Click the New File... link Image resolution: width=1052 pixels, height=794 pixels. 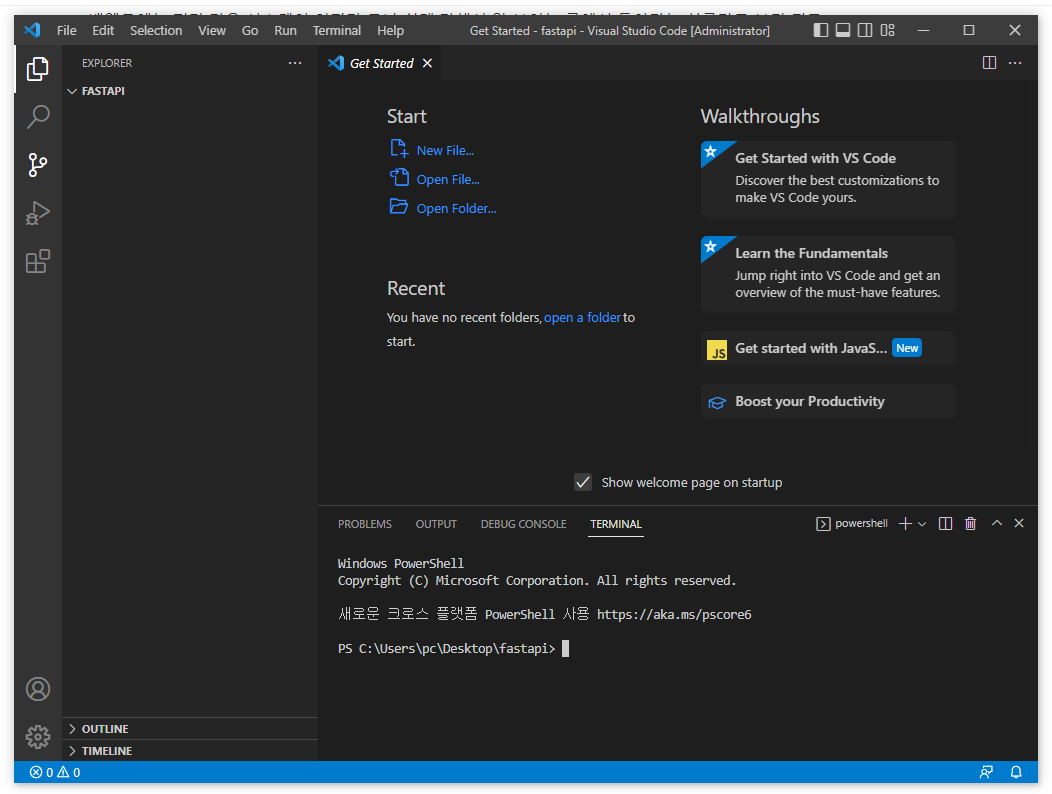click(x=445, y=150)
